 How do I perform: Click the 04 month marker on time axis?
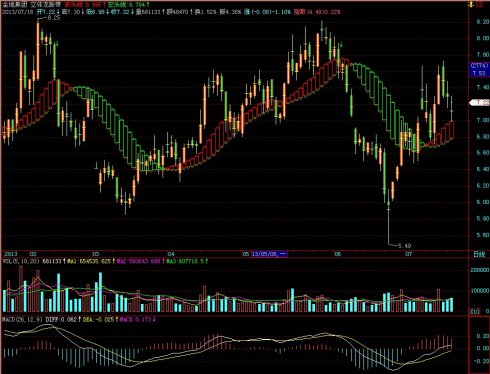click(x=171, y=254)
